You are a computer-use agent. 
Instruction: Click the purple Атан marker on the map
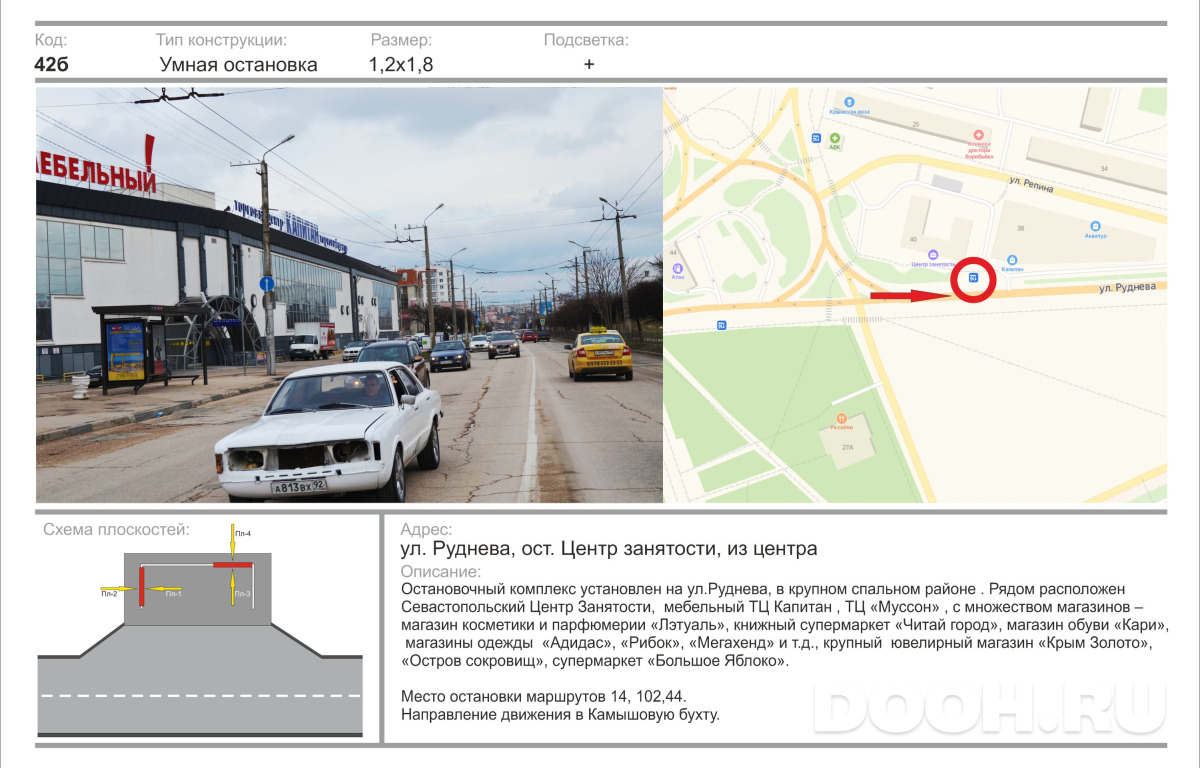678,269
